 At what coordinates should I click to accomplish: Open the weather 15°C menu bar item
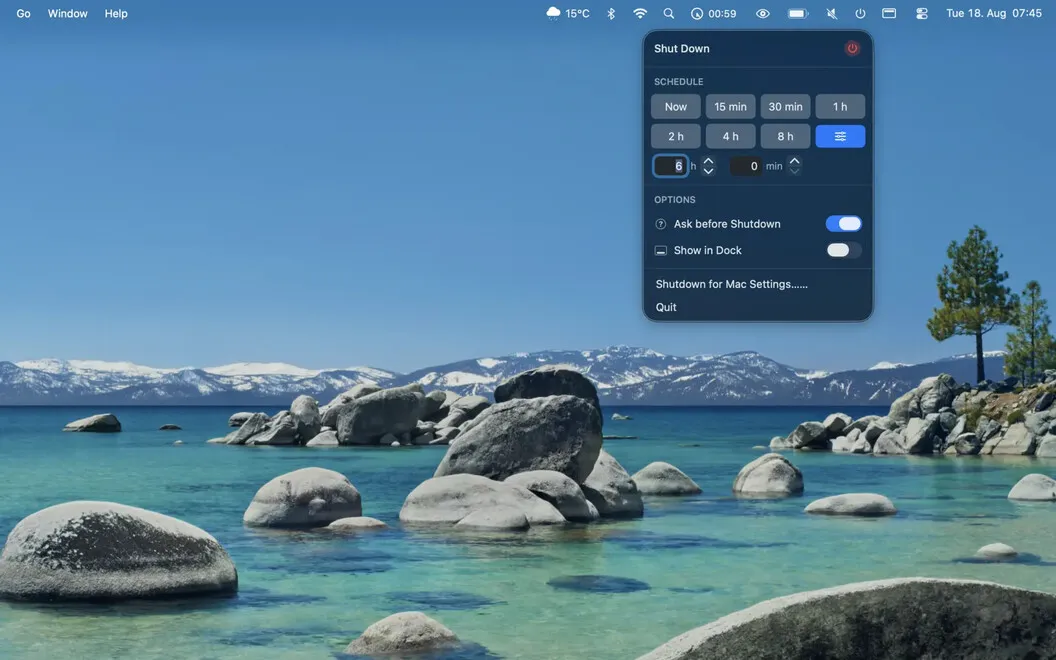click(x=568, y=13)
